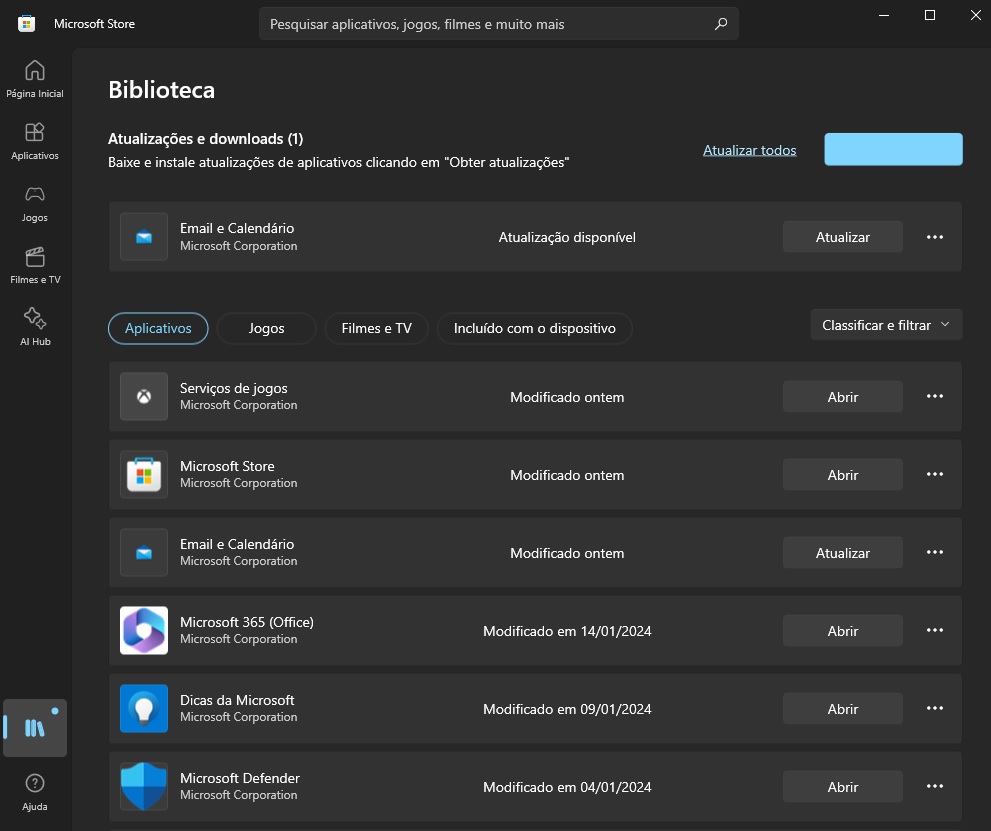Click the Microsoft Defender shield icon
Screen dimensions: 991x831
[144, 787]
